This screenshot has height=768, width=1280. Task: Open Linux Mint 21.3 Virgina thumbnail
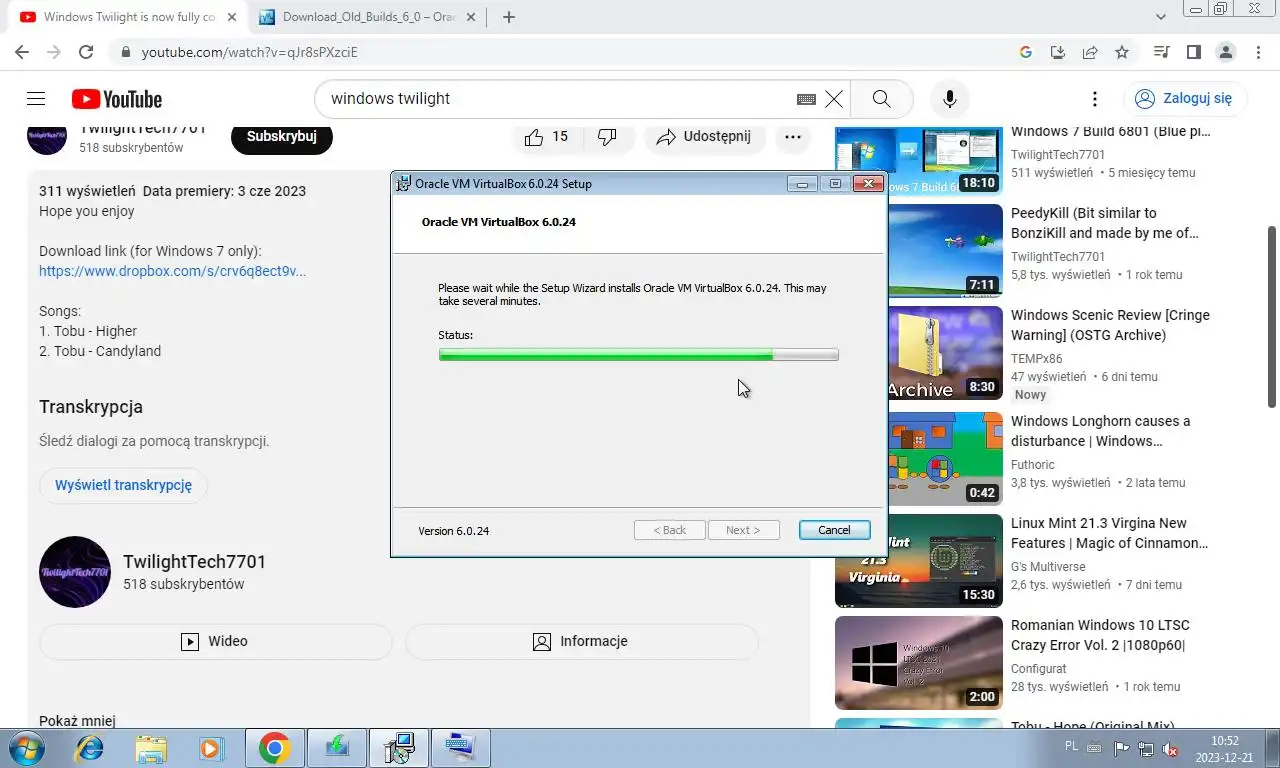[x=918, y=560]
